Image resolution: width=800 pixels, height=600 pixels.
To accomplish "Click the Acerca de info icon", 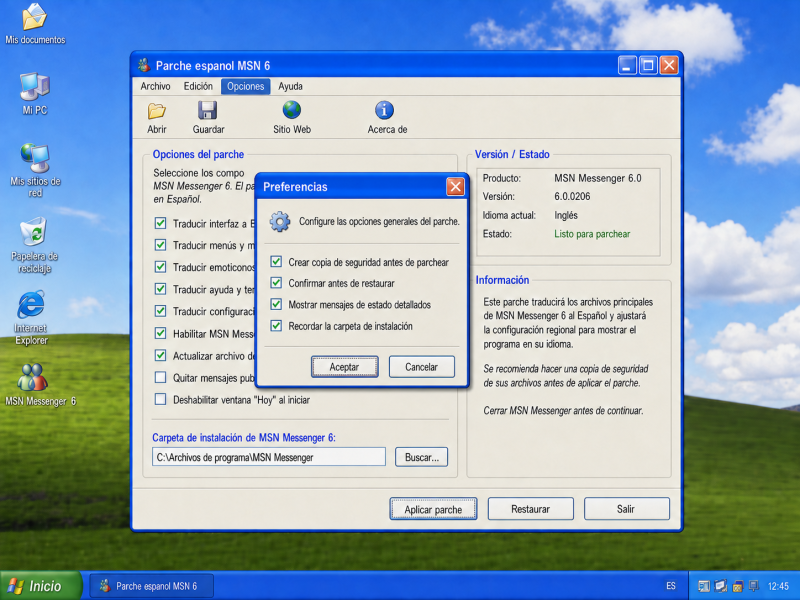I will pos(384,110).
